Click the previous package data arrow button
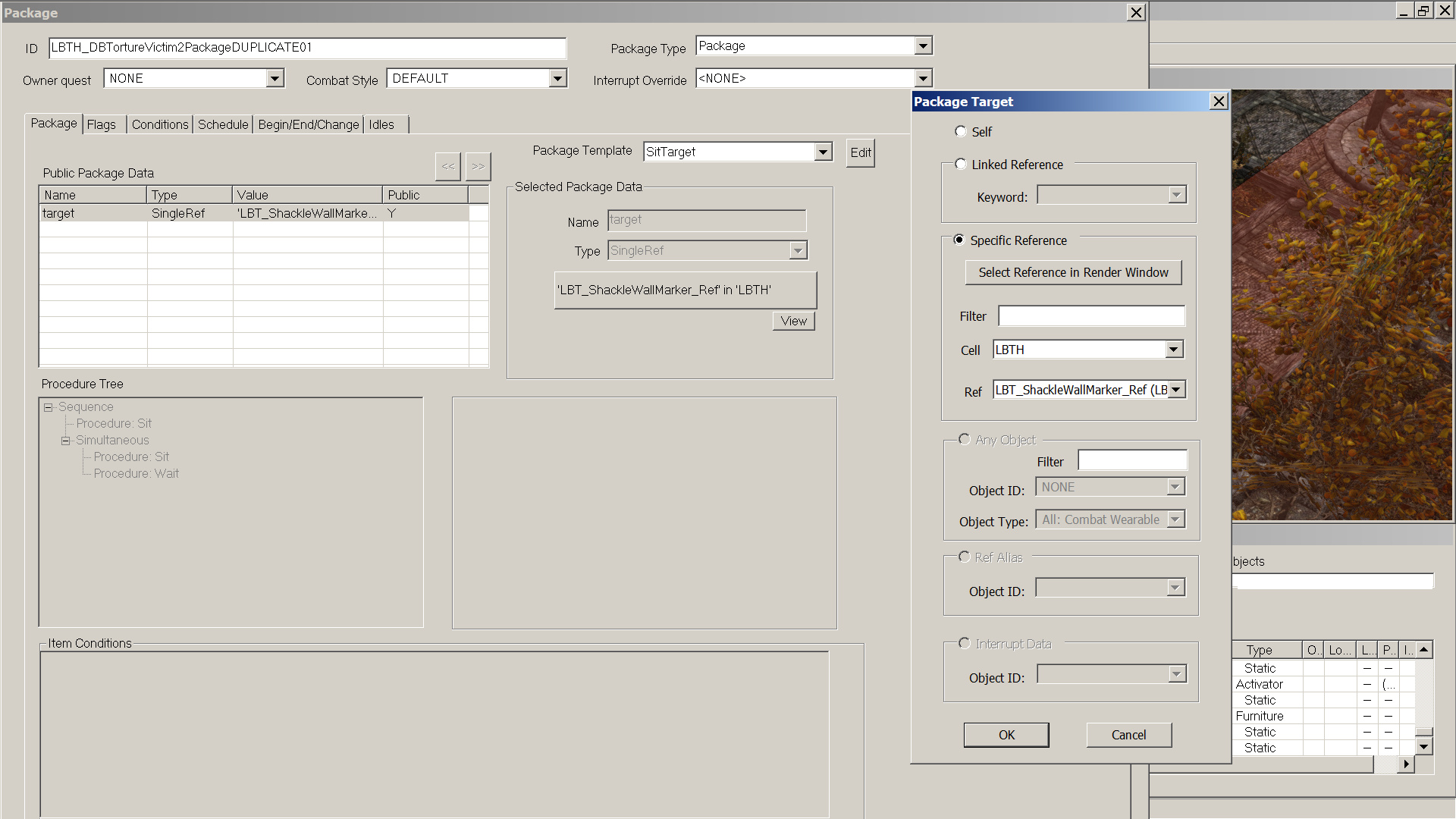Viewport: 1456px width, 819px height. (x=448, y=166)
